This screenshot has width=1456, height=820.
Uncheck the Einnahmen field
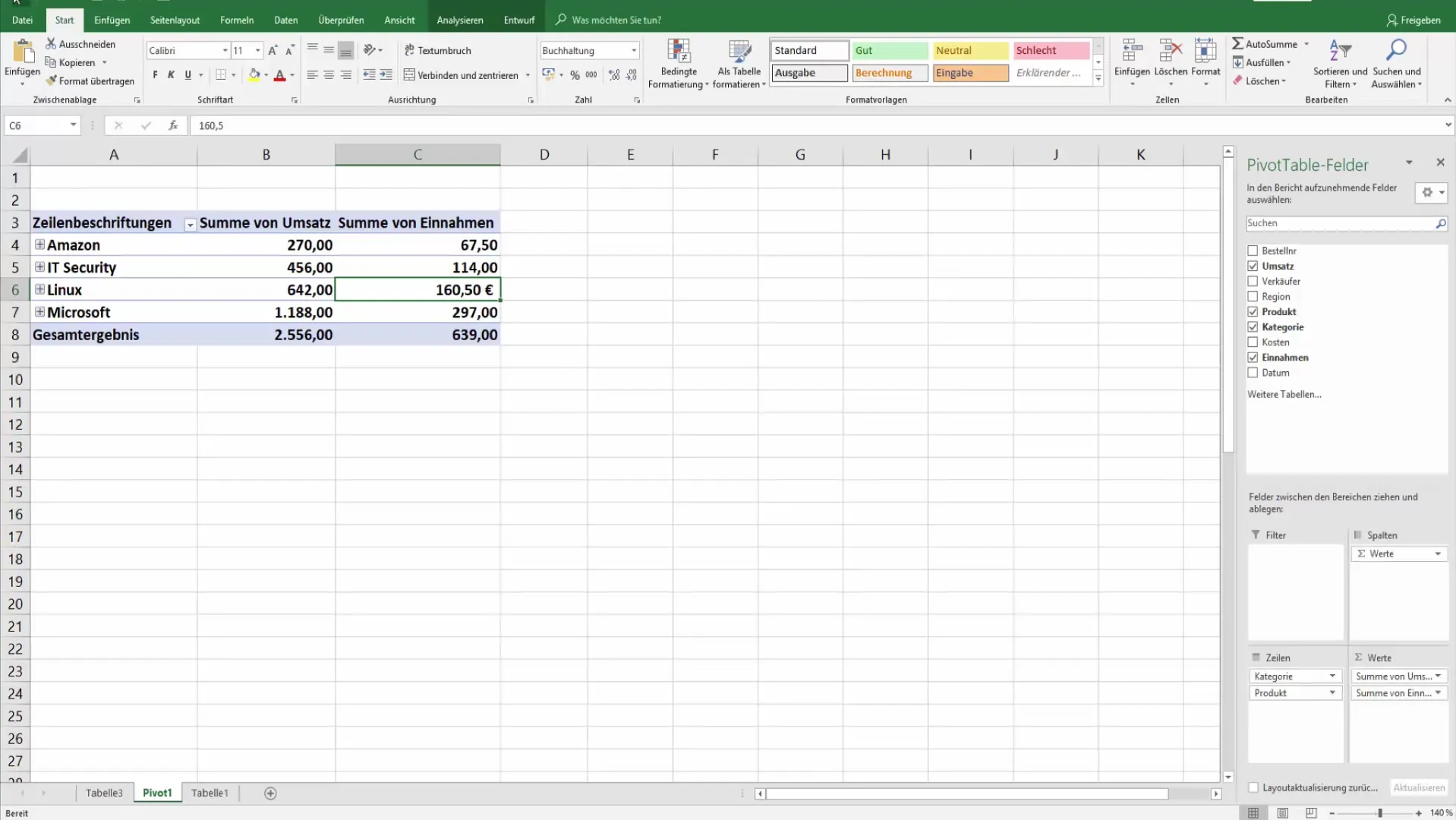pyautogui.click(x=1253, y=357)
